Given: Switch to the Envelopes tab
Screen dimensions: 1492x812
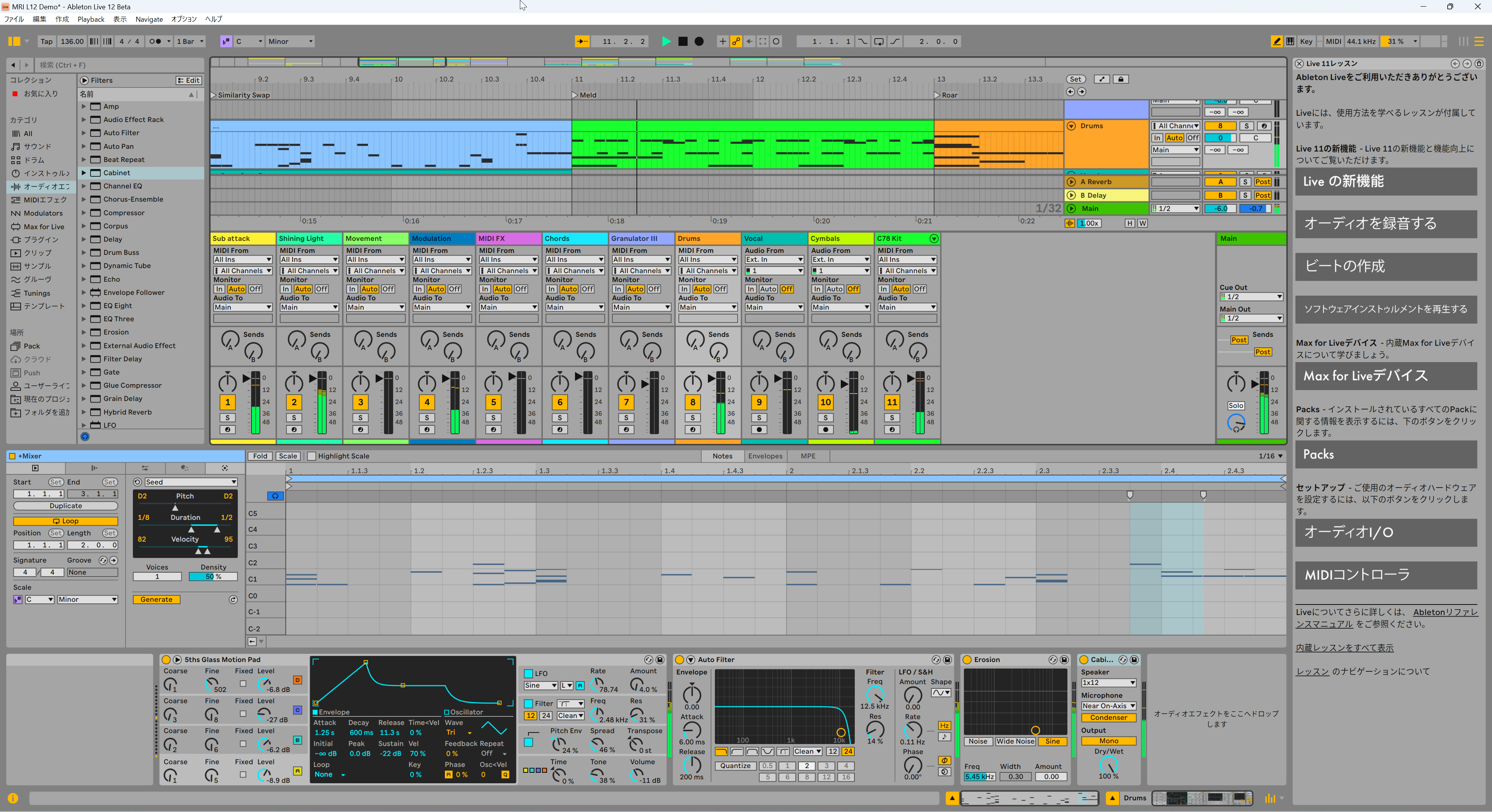Looking at the screenshot, I should pyautogui.click(x=765, y=456).
